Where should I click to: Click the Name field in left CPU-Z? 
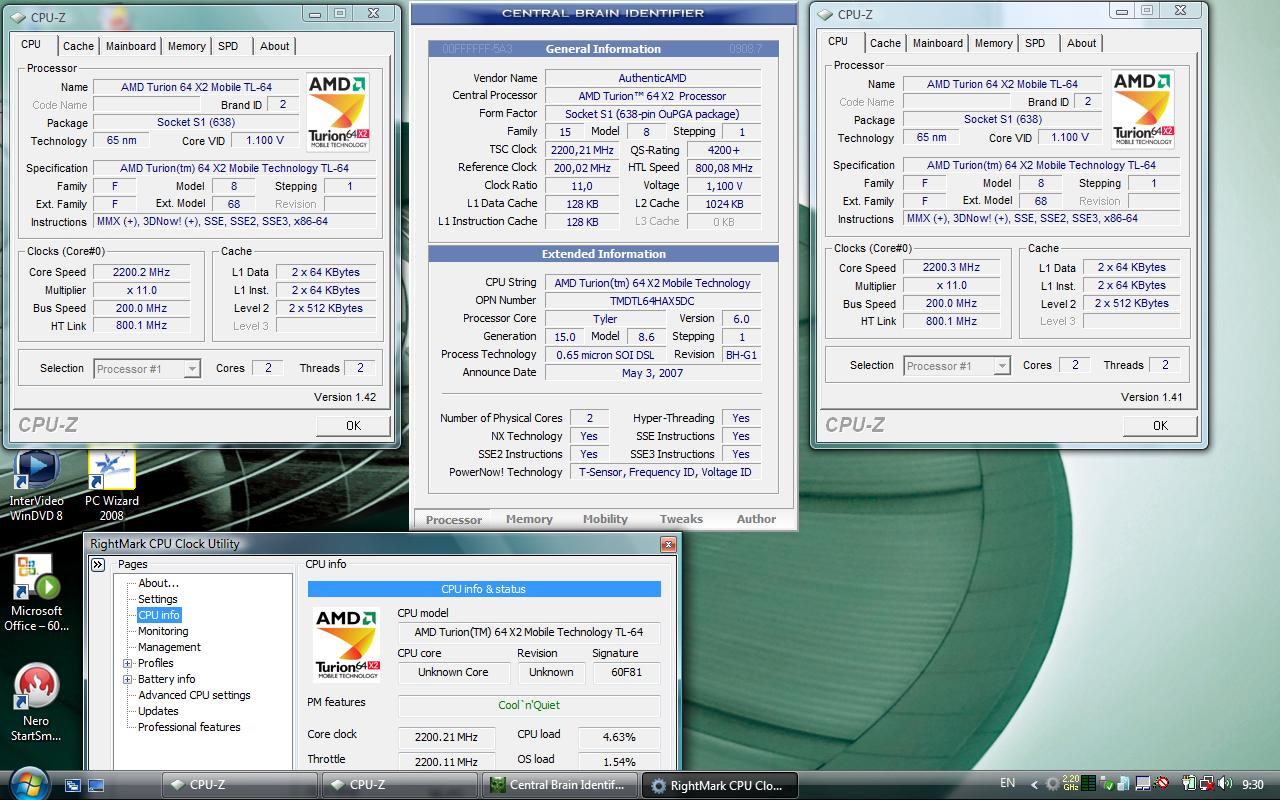click(196, 87)
